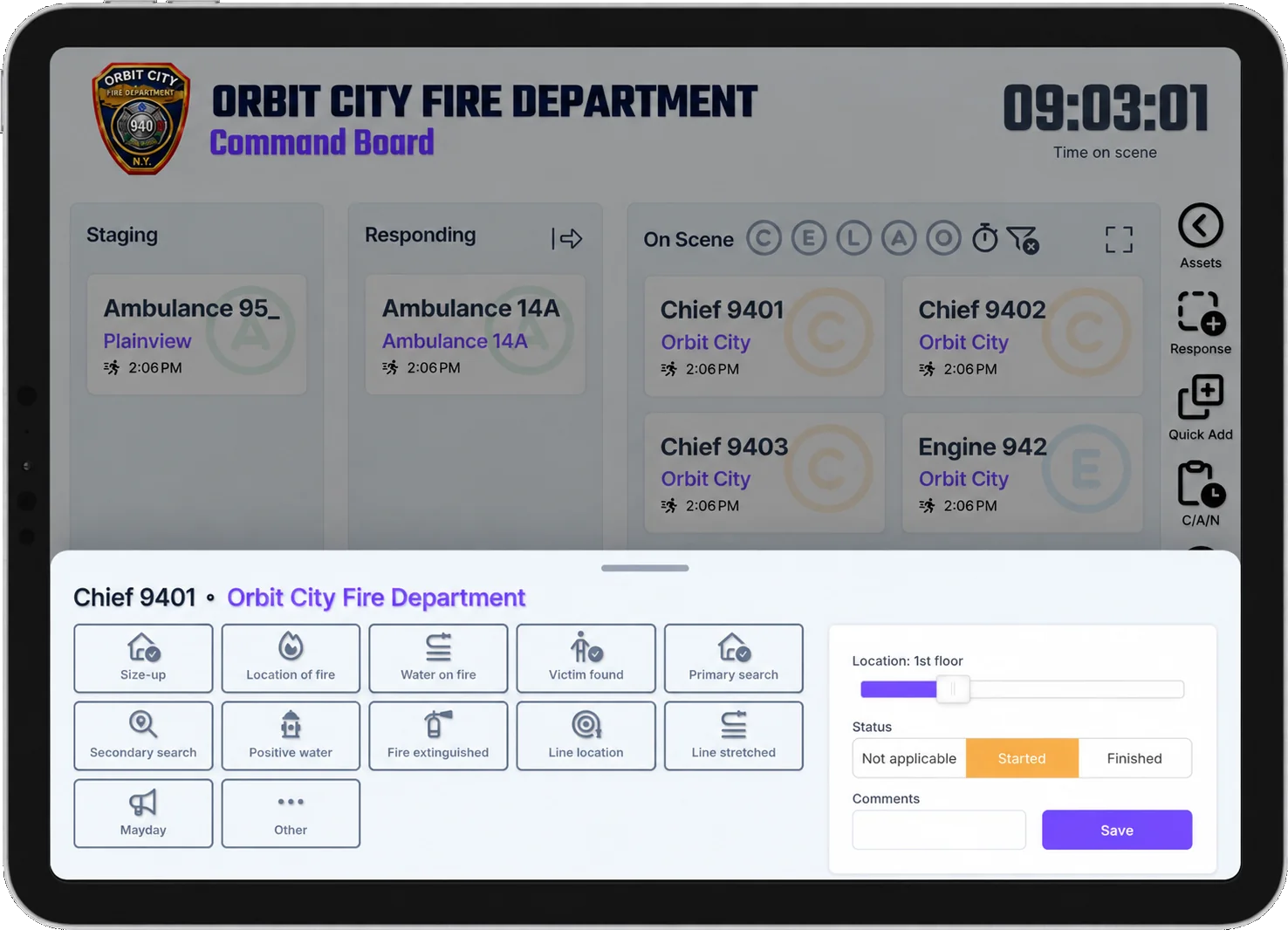The image size is (1288, 930).
Task: Click the stopwatch timer icon in On Scene
Action: 985,238
